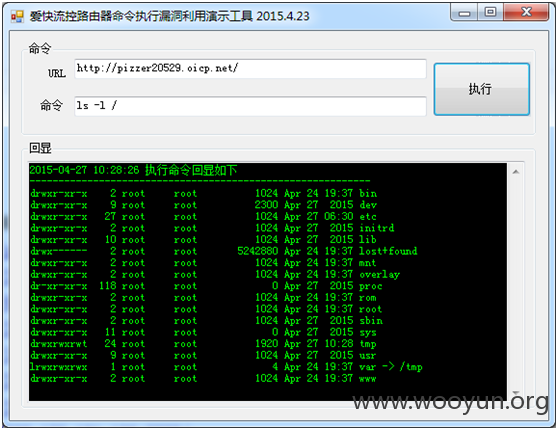Click the window title bar text
This screenshot has height=430, width=558.
(x=169, y=16)
